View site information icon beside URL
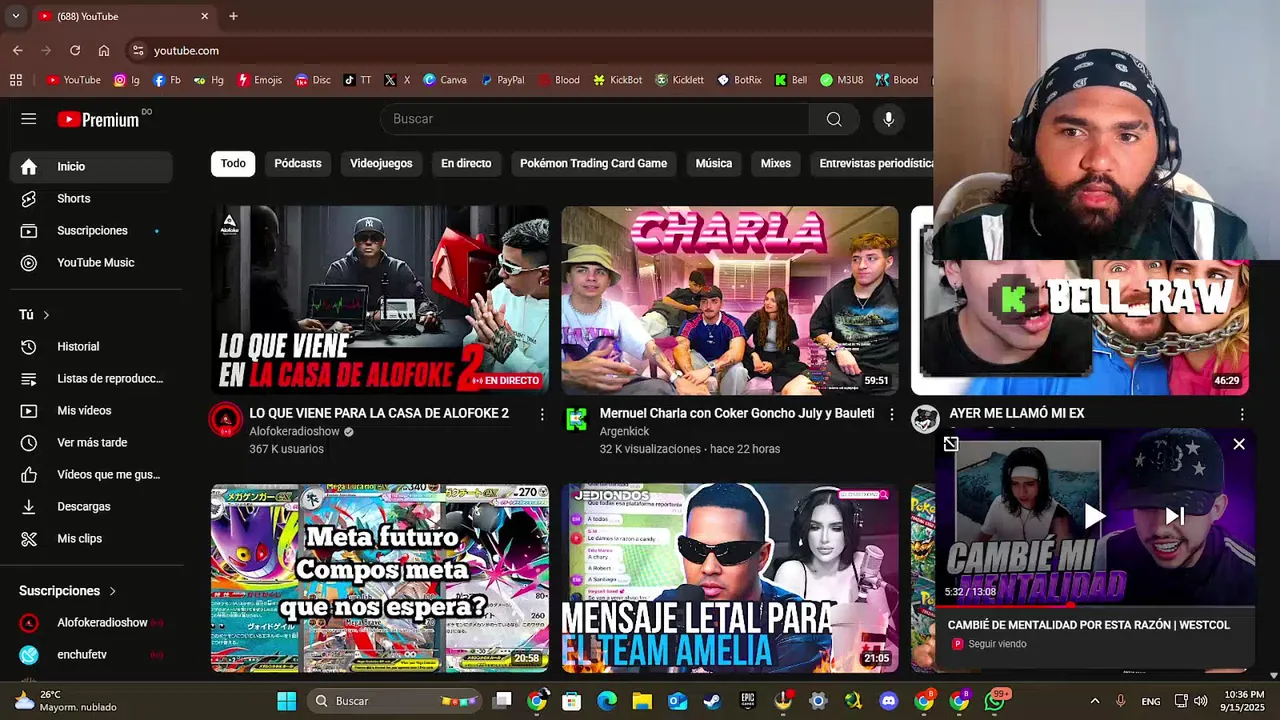 pyautogui.click(x=138, y=50)
